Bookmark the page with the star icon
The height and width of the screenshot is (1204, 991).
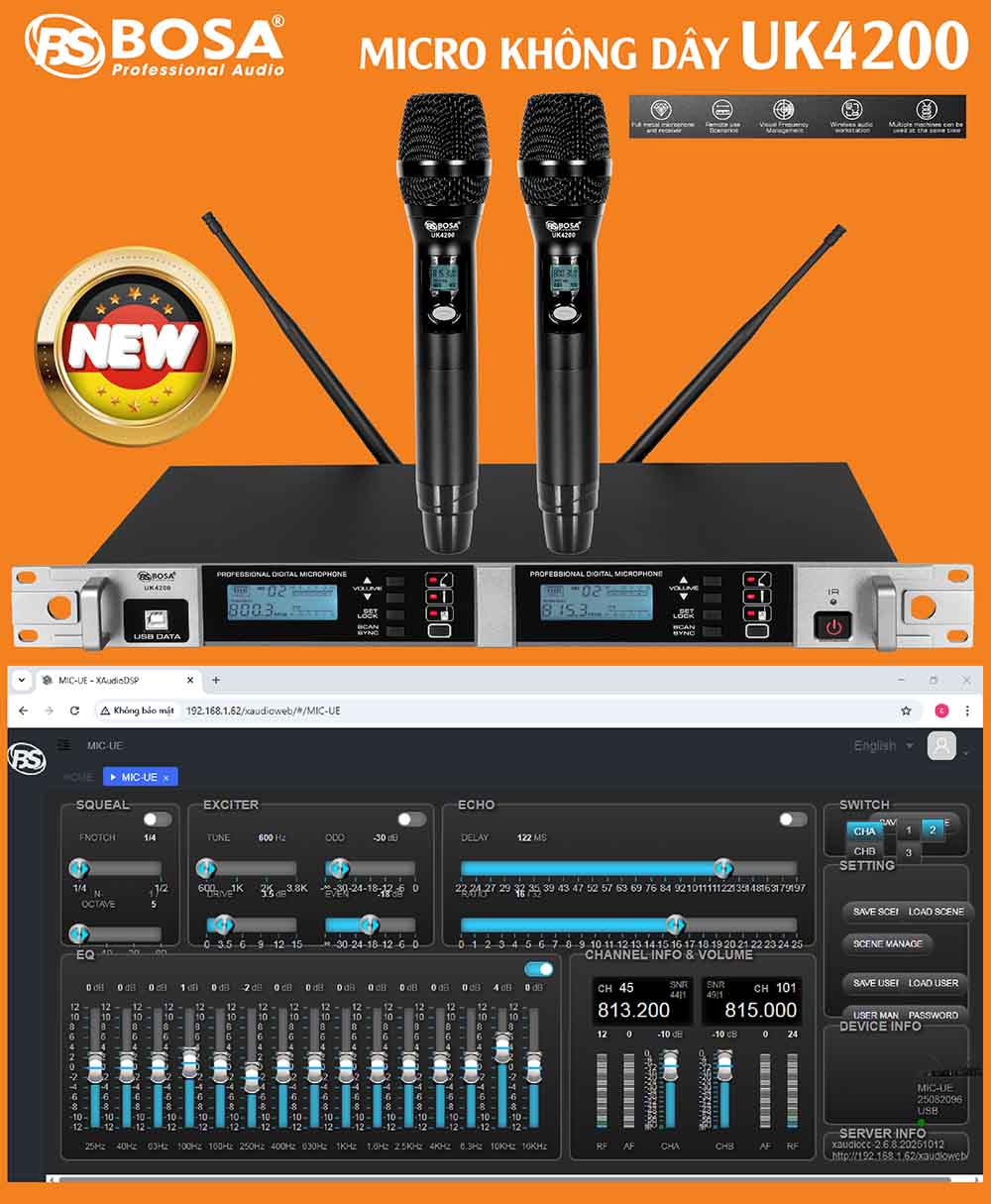[x=906, y=711]
